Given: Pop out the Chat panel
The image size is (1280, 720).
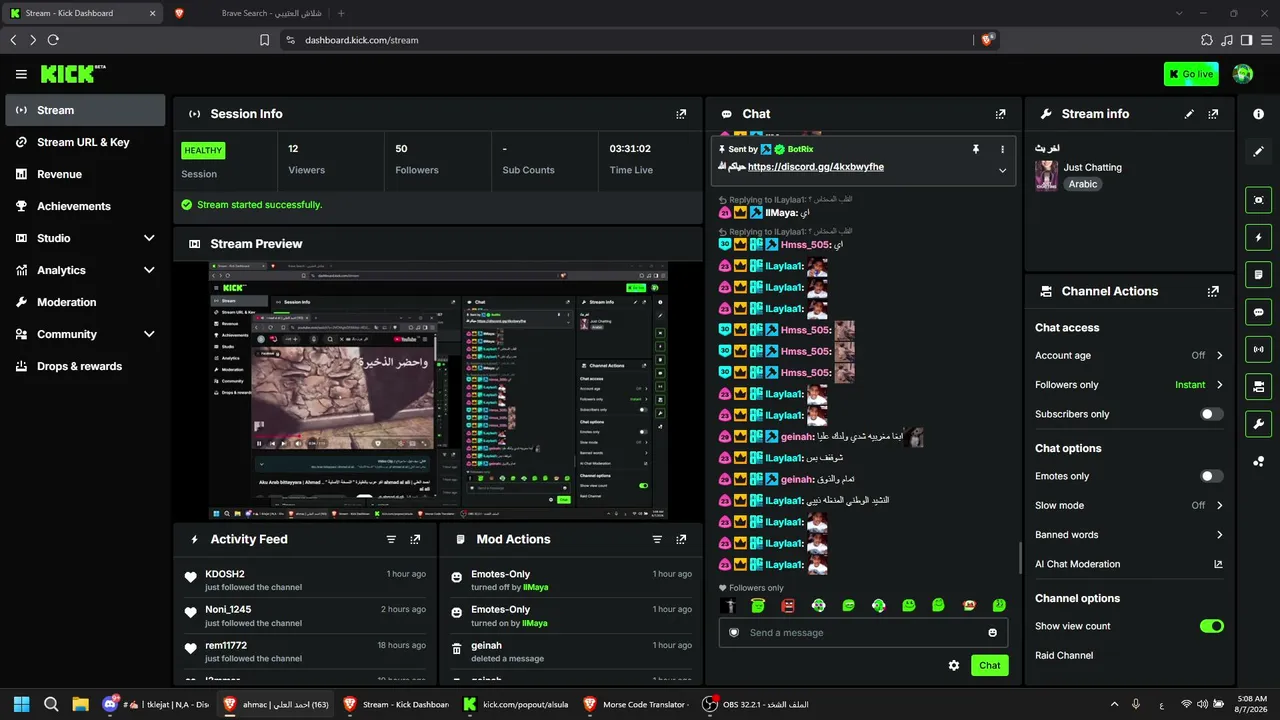Looking at the screenshot, I should coord(1000,114).
